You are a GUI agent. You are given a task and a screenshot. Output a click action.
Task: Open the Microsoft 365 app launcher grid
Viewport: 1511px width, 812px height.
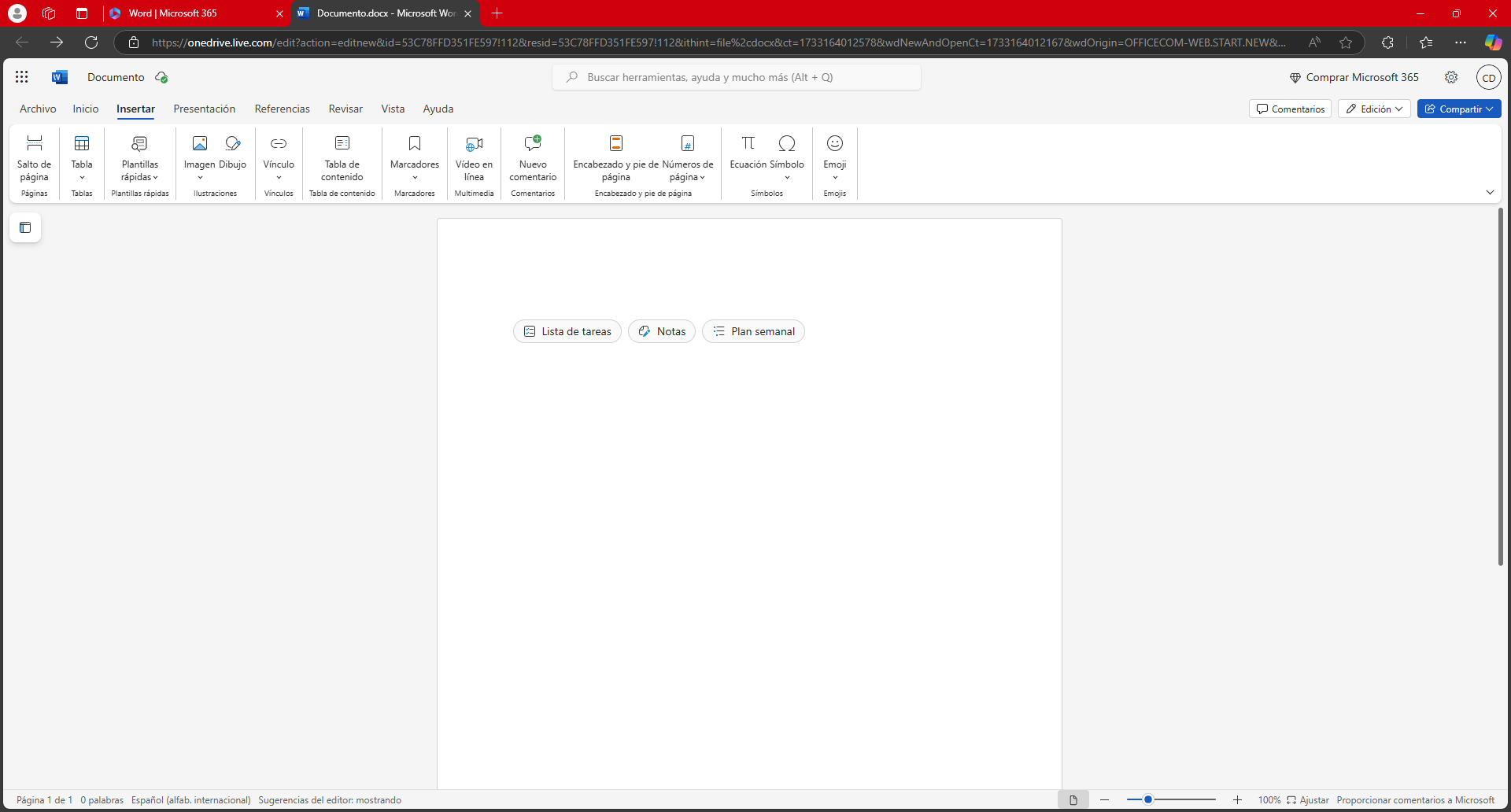click(x=22, y=77)
